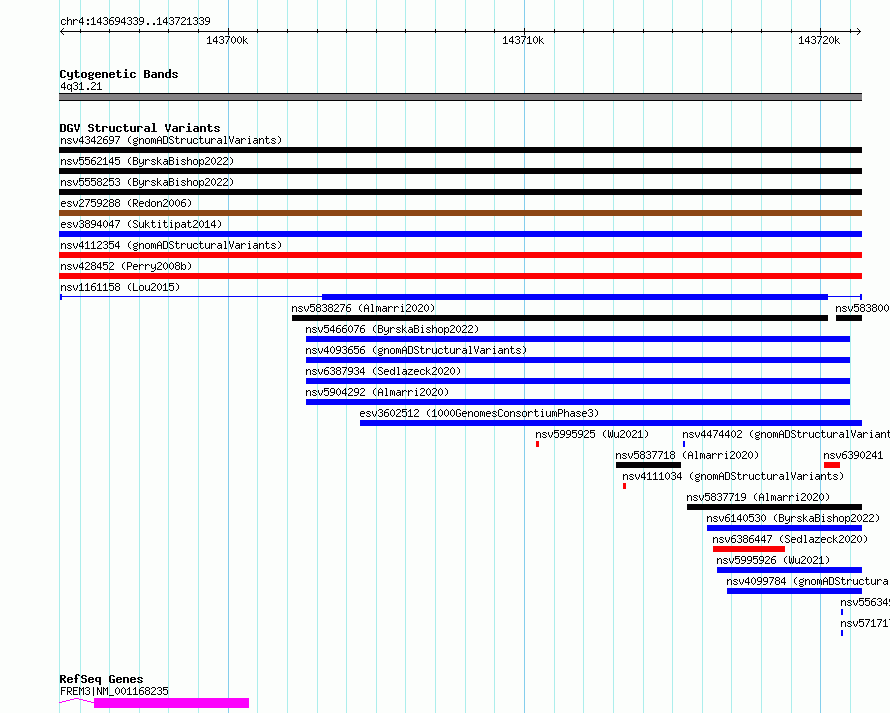
Task: Select nsv4111034 gnomAD variant label
Action: pyautogui.click(x=733, y=476)
